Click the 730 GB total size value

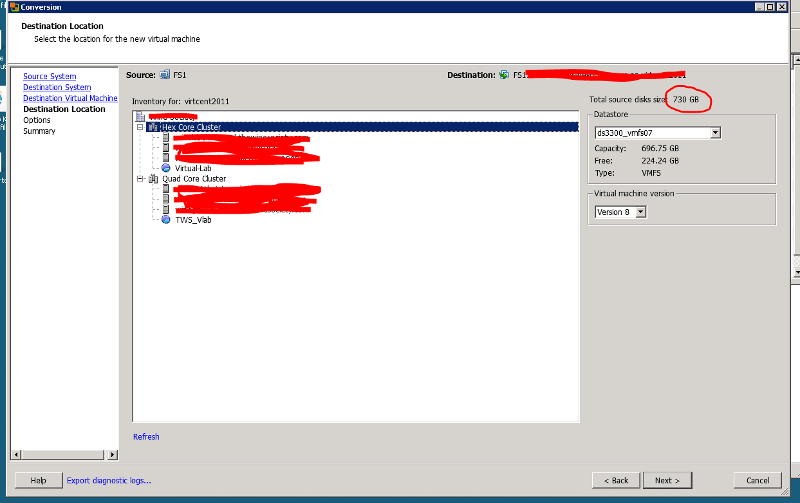pyautogui.click(x=686, y=99)
